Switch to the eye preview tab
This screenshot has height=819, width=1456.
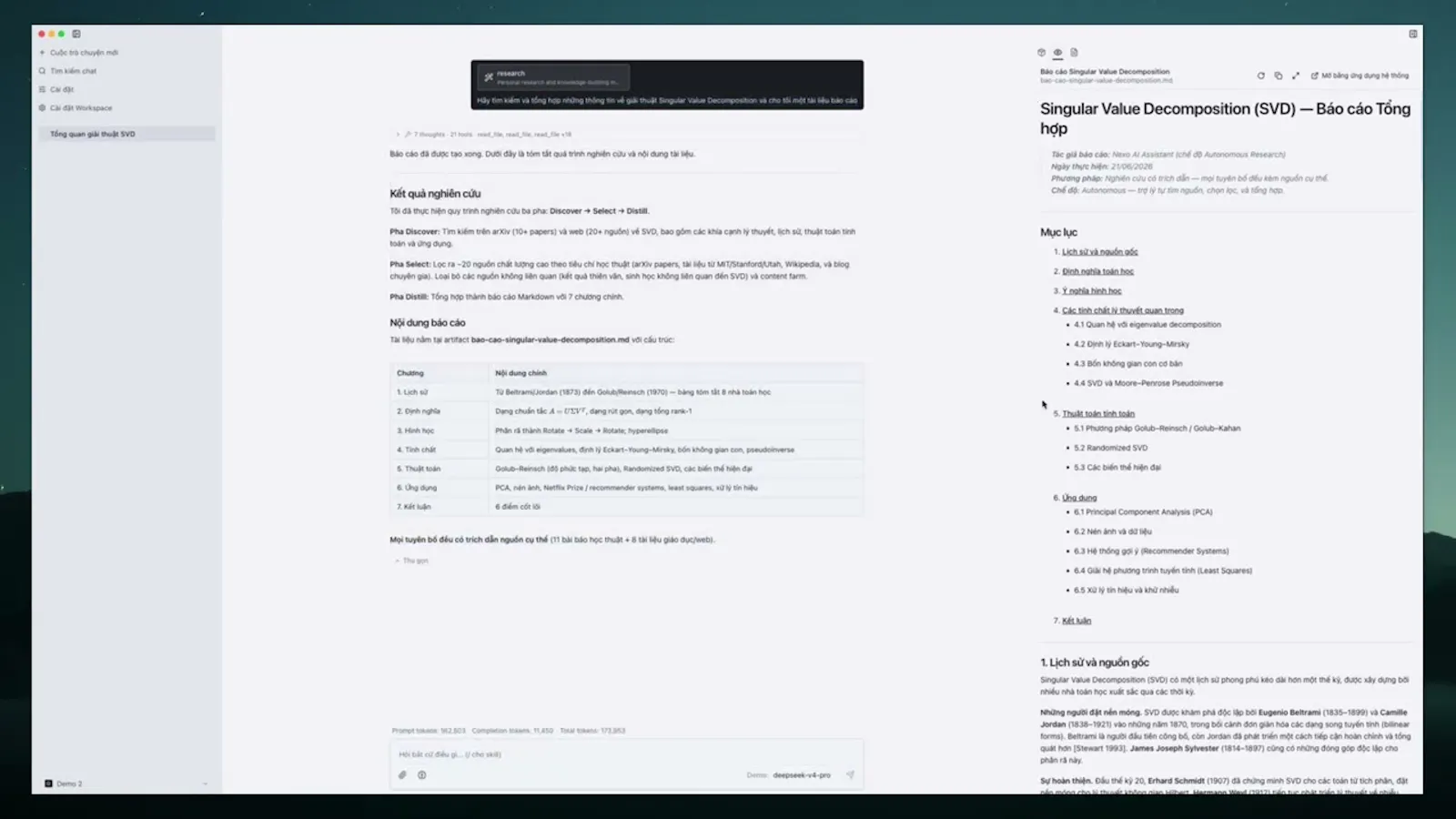coord(1057,53)
